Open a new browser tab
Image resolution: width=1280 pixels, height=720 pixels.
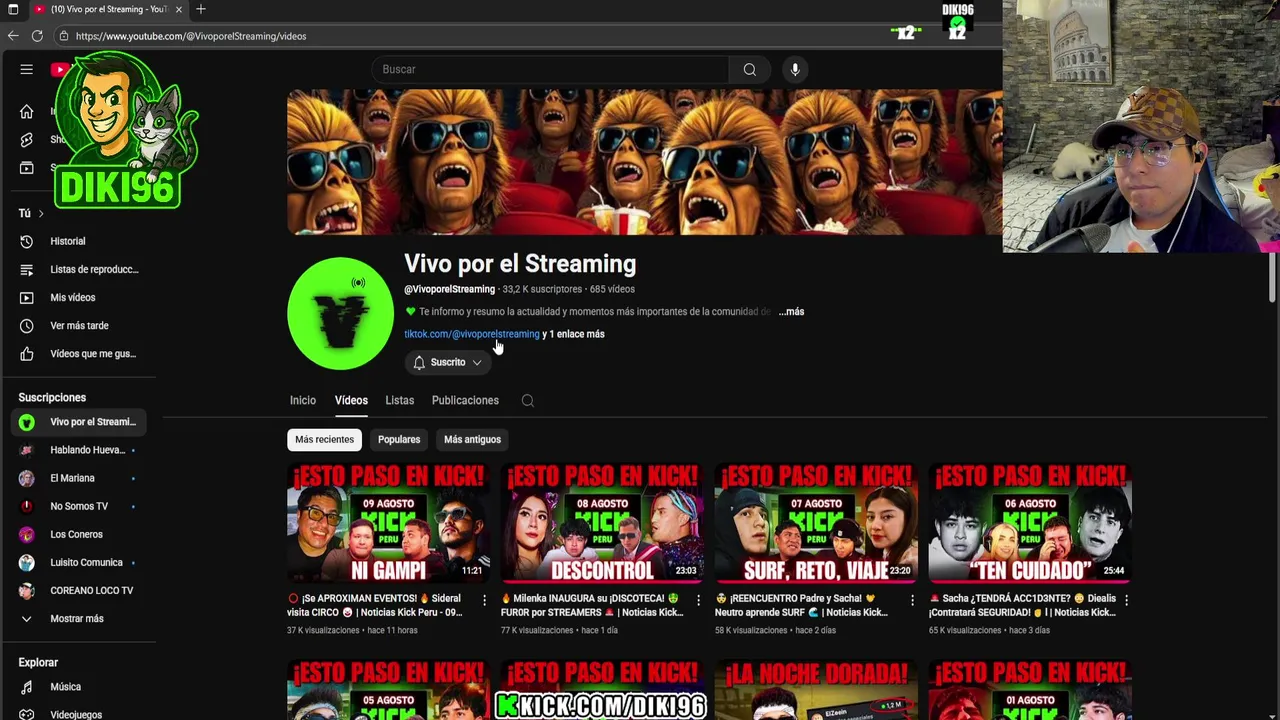pyautogui.click(x=200, y=9)
